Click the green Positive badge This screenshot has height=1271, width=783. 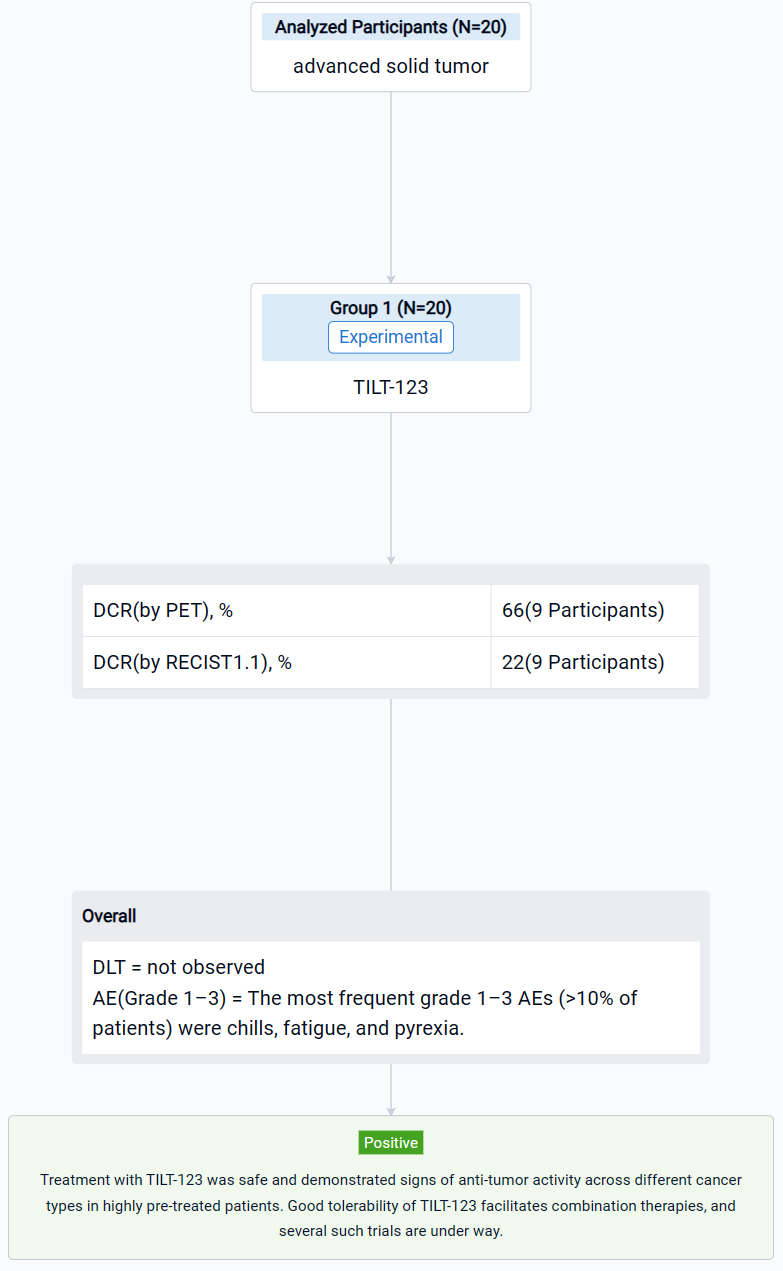tap(391, 1142)
